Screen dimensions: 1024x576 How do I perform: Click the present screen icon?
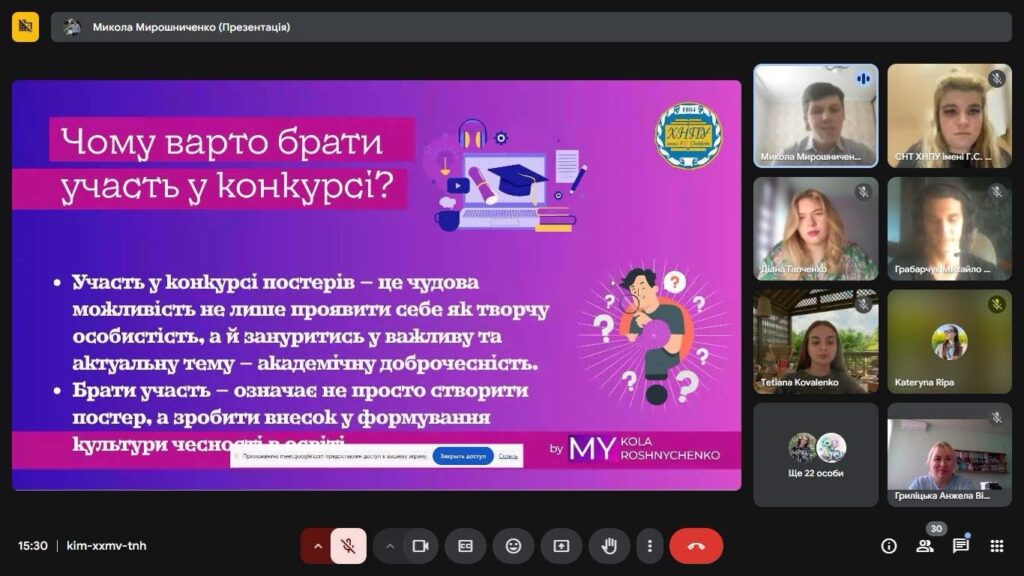point(561,546)
